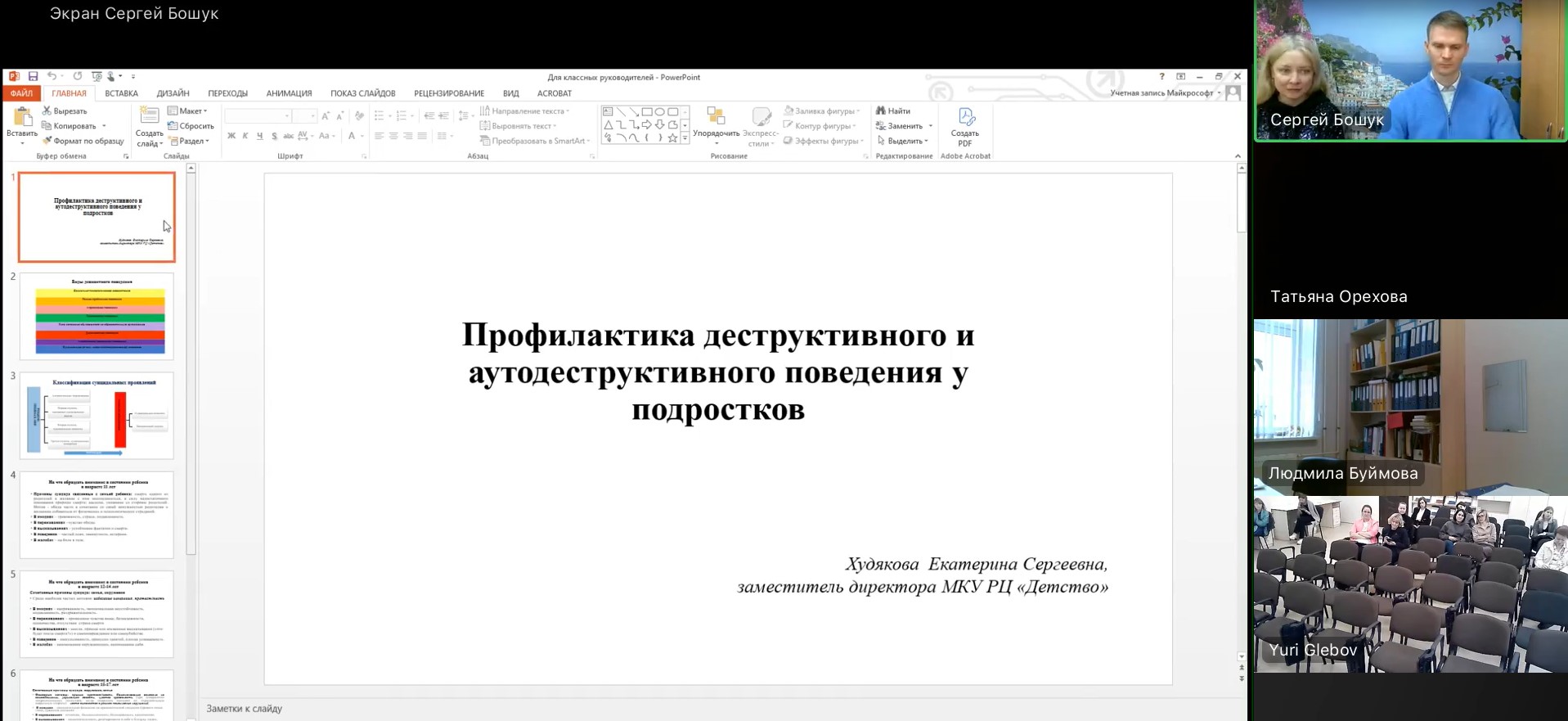Image resolution: width=1568 pixels, height=721 pixels.
Task: Click the Paste (Вставить) clipboard icon
Action: tap(22, 119)
